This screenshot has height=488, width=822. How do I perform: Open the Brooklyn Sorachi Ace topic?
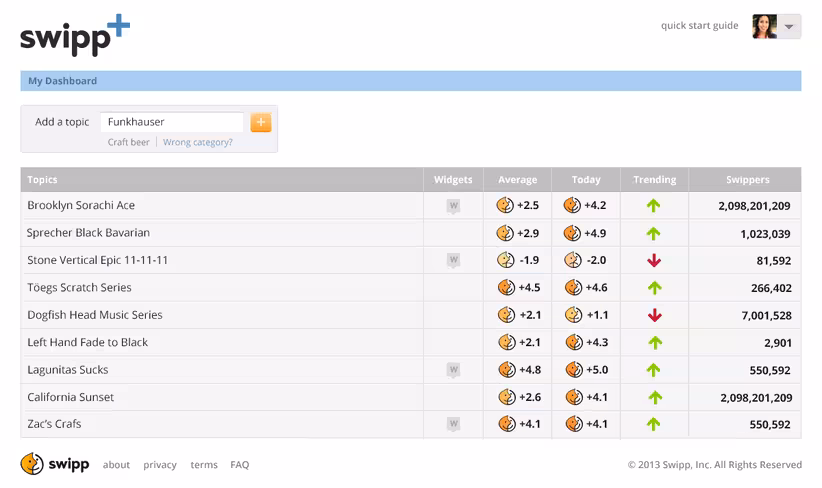point(81,205)
